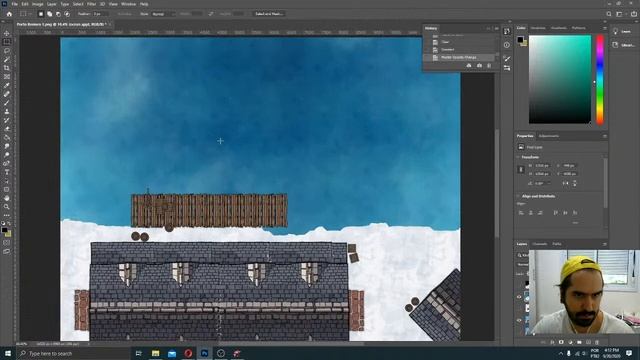
Task: Select the Eyedropper tool
Action: point(7,85)
